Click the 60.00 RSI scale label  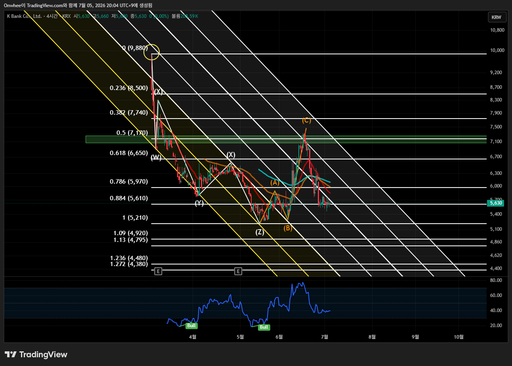pyautogui.click(x=496, y=295)
